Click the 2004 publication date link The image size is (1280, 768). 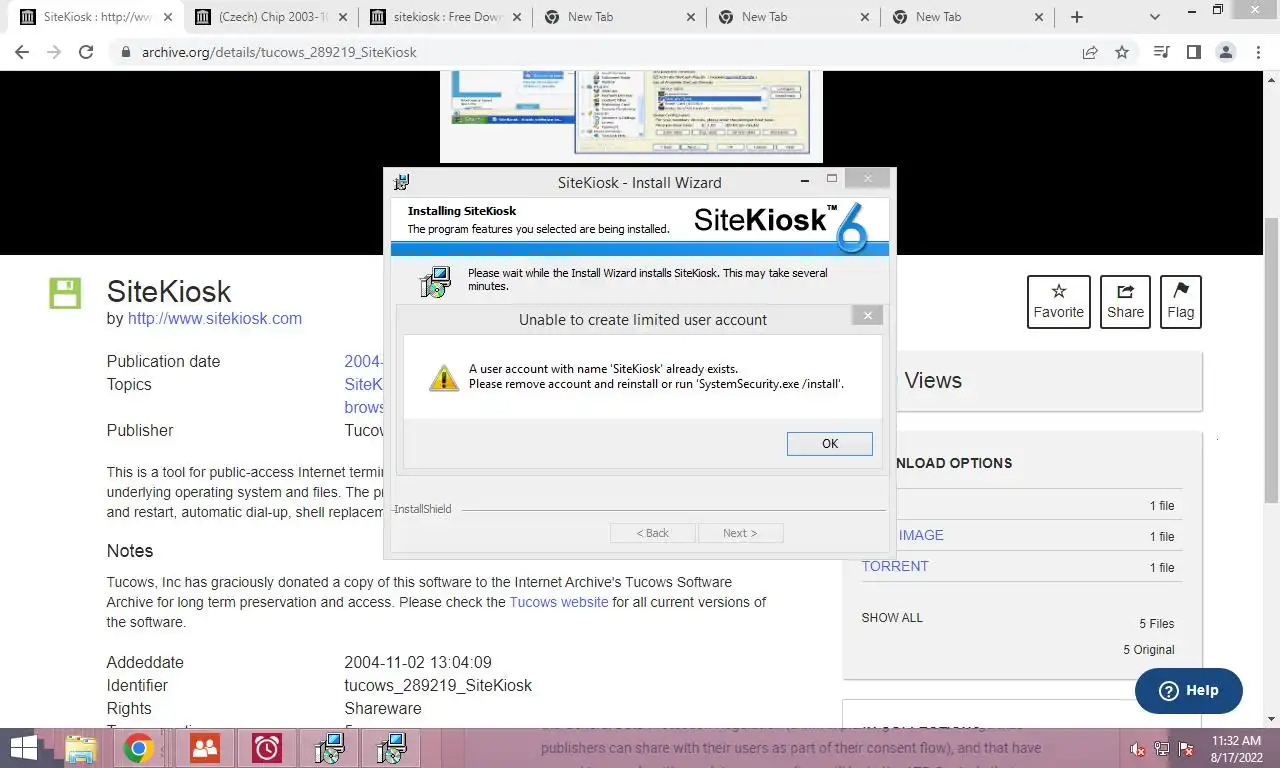[x=364, y=361]
